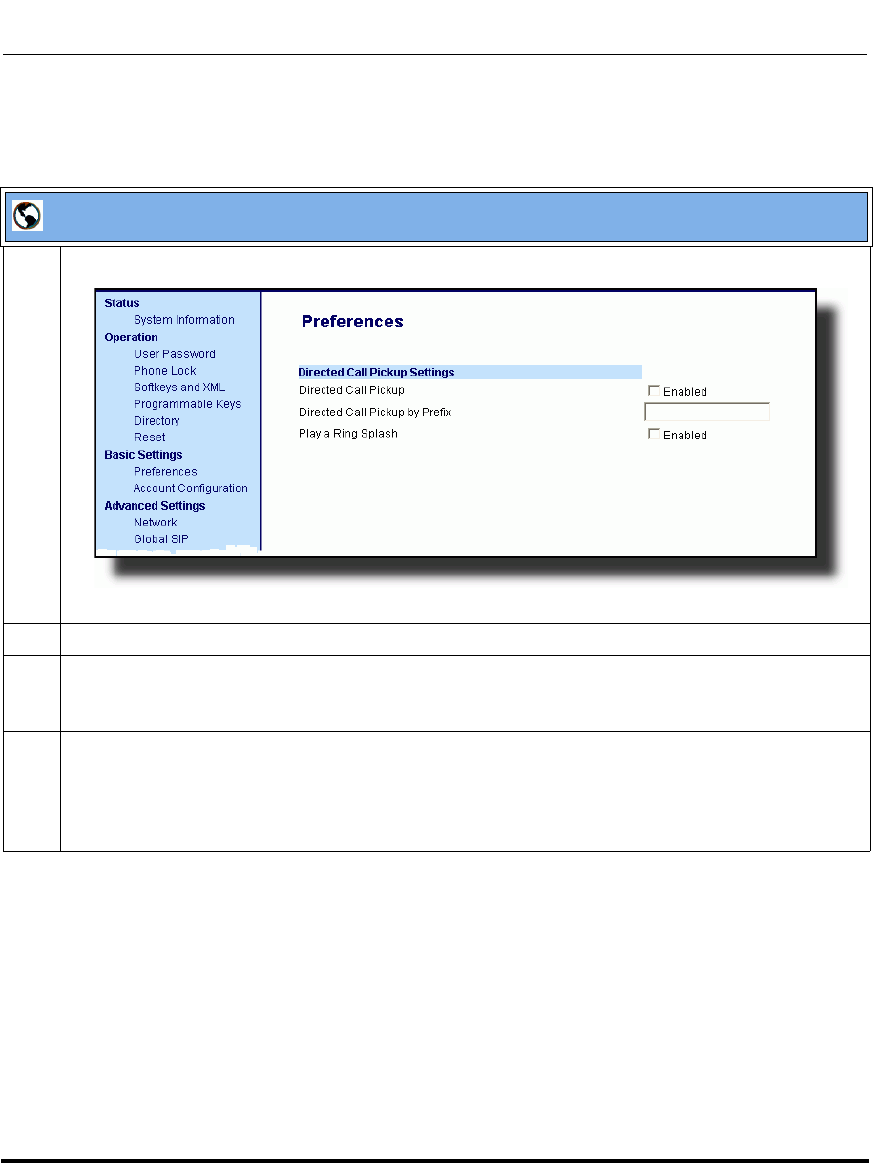This screenshot has width=873, height=1163.
Task: Click the Operation section heading
Action: [131, 337]
